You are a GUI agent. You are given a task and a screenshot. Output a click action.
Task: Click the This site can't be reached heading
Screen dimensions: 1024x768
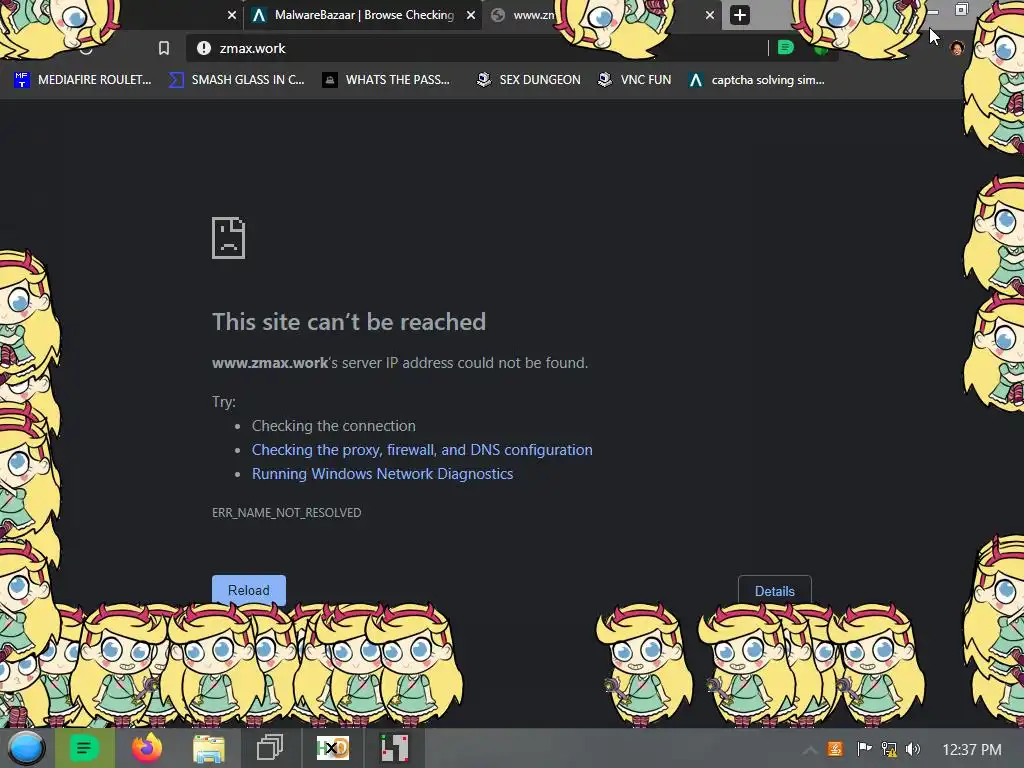pos(349,322)
